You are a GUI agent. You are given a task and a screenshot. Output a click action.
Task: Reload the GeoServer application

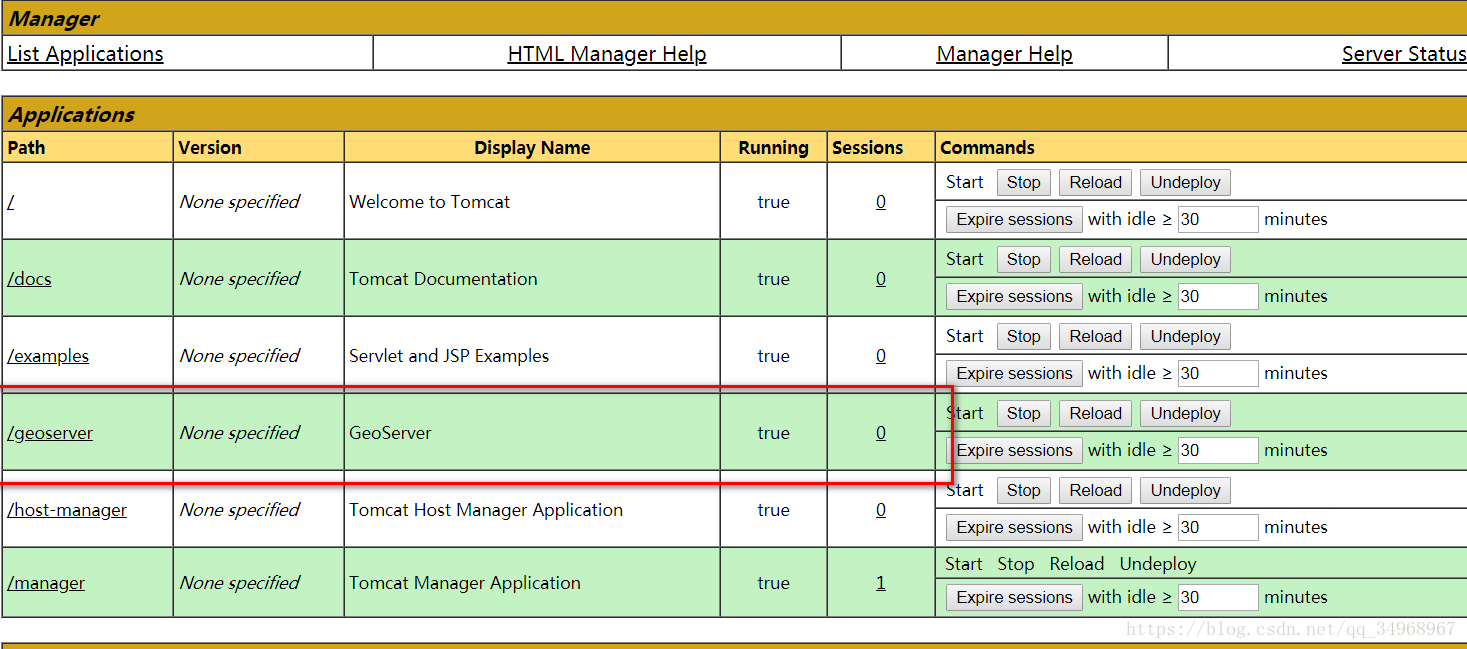click(1096, 413)
